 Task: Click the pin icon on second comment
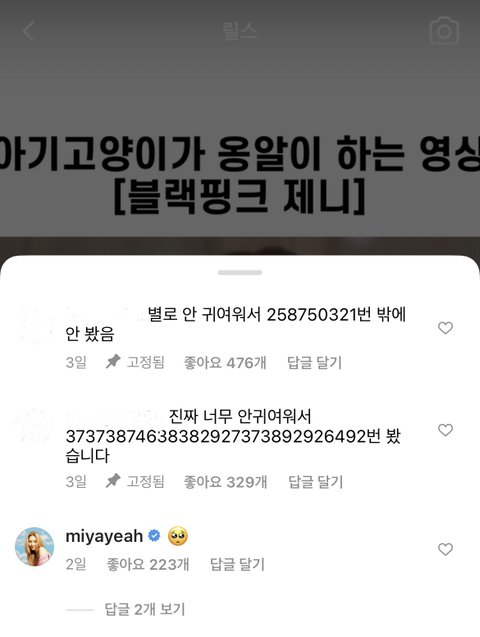[x=113, y=481]
